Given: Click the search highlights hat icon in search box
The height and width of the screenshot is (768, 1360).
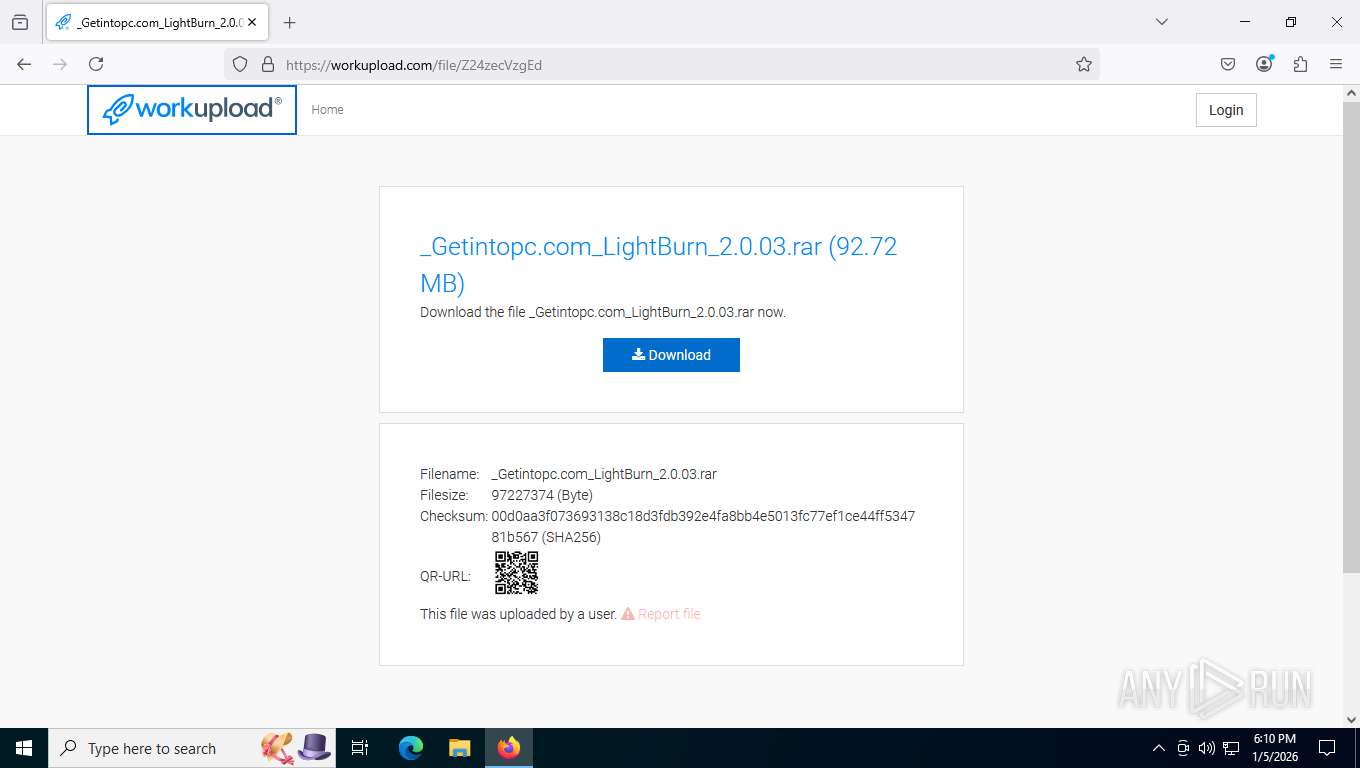Looking at the screenshot, I should coord(296,747).
